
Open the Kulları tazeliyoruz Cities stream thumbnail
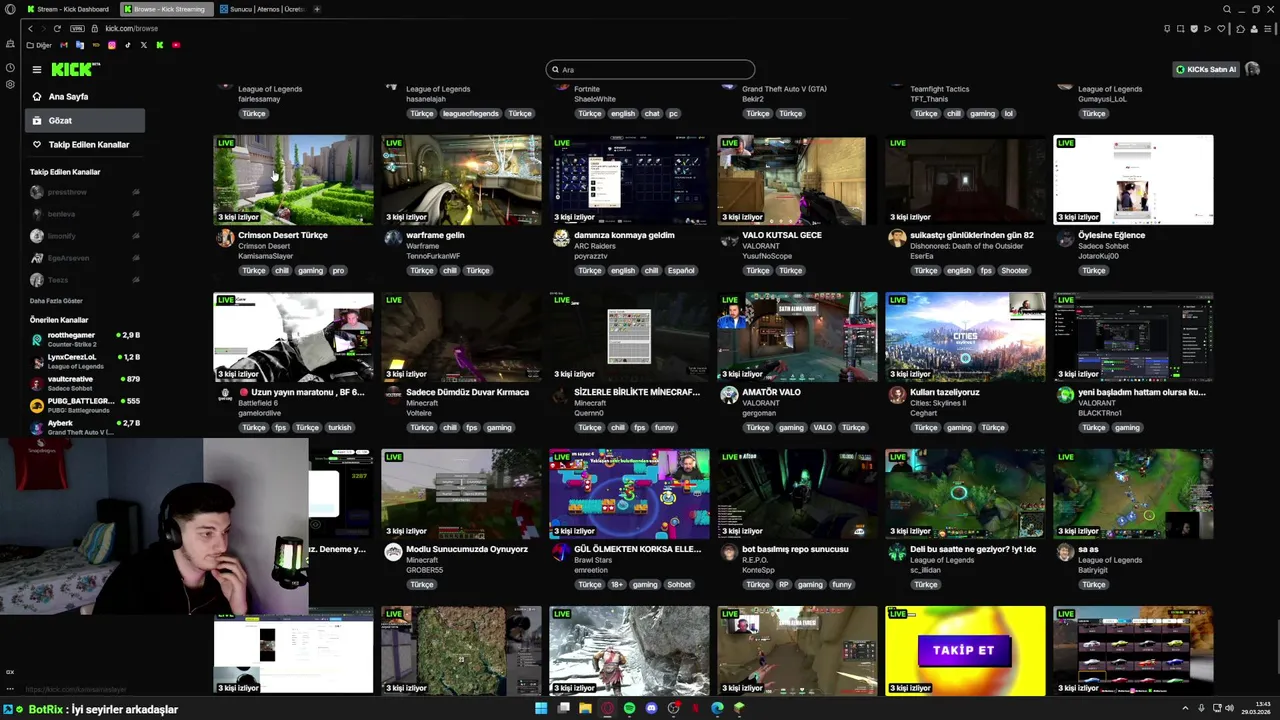pos(965,337)
